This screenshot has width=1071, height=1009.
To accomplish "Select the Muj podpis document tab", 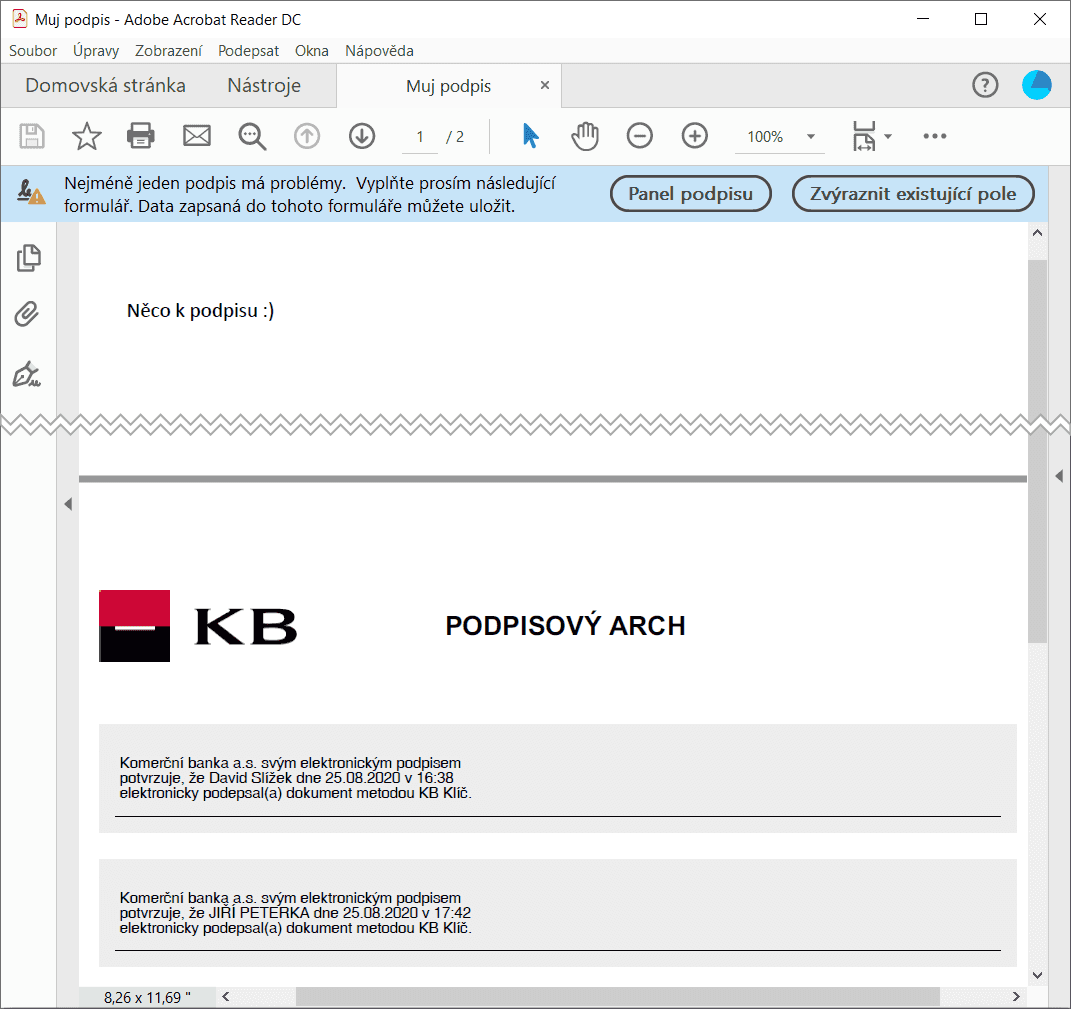I will 449,86.
